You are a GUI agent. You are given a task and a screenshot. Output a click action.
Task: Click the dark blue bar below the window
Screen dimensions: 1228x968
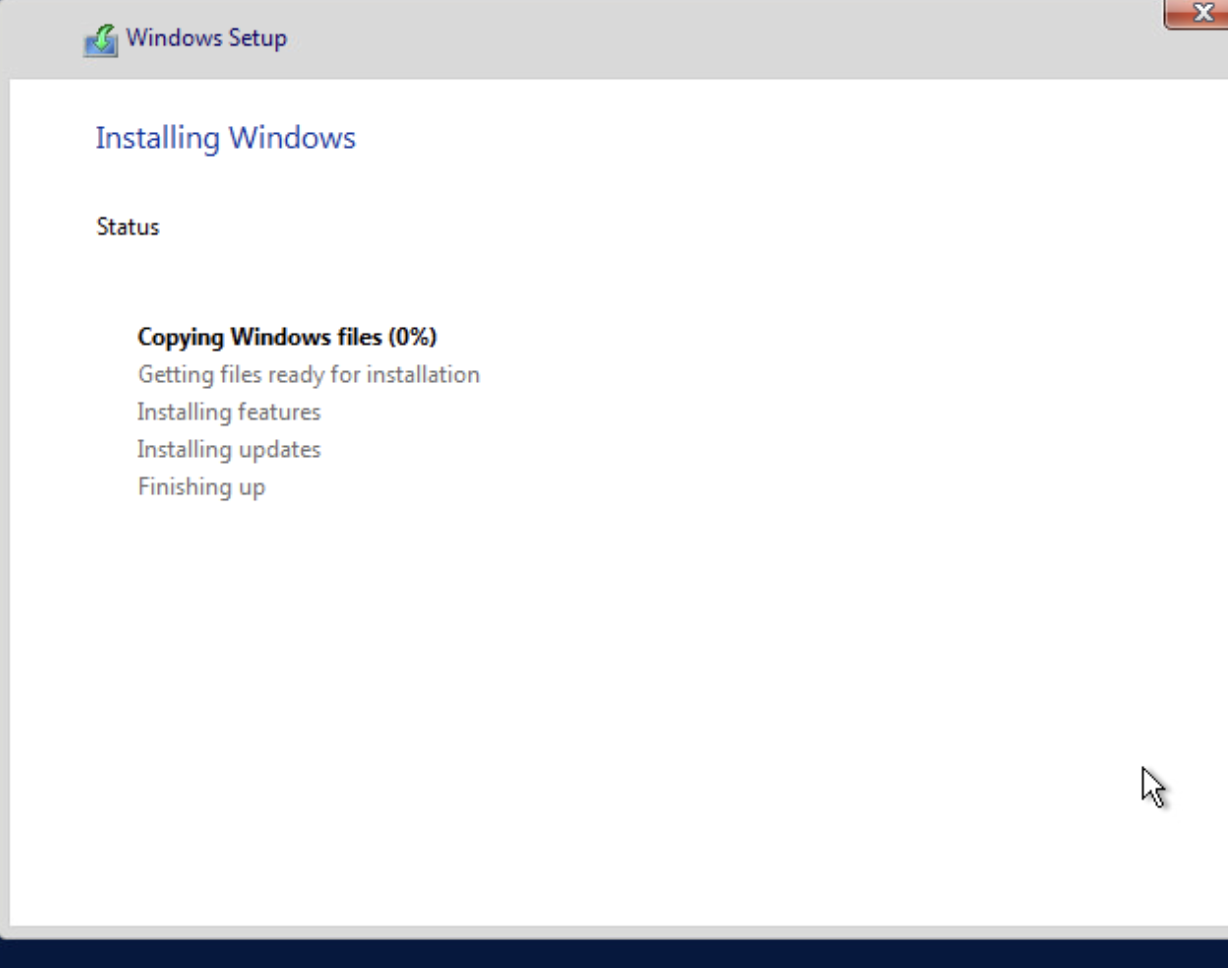tap(614, 954)
